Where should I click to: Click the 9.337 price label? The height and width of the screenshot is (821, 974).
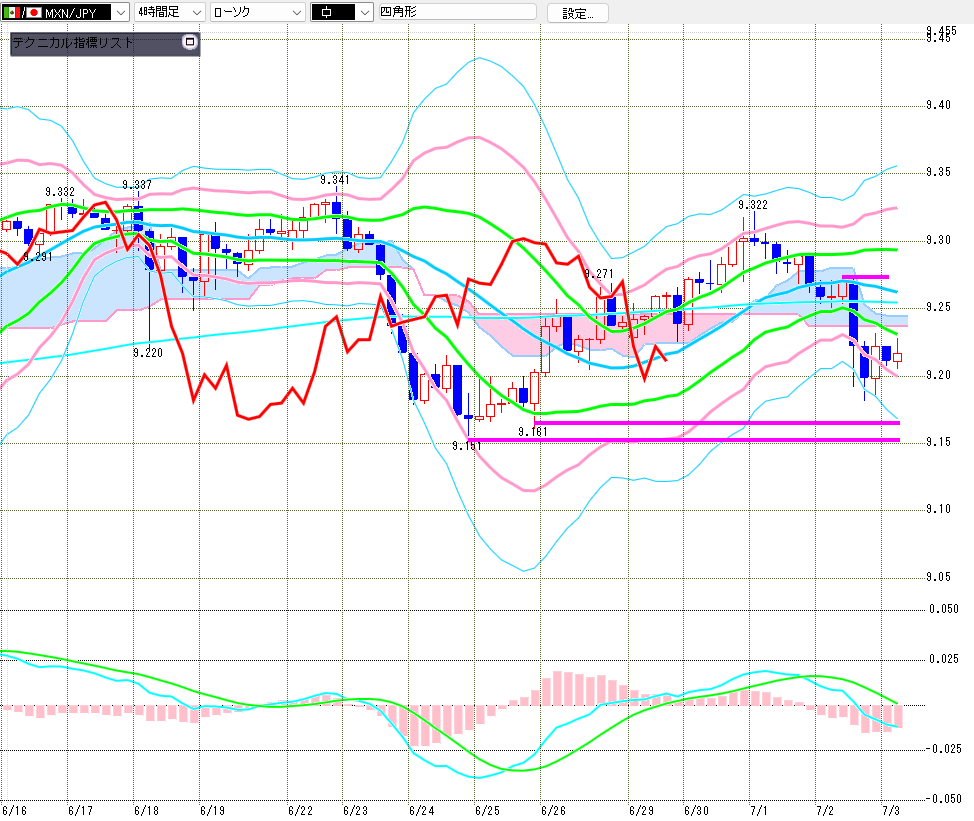point(137,184)
